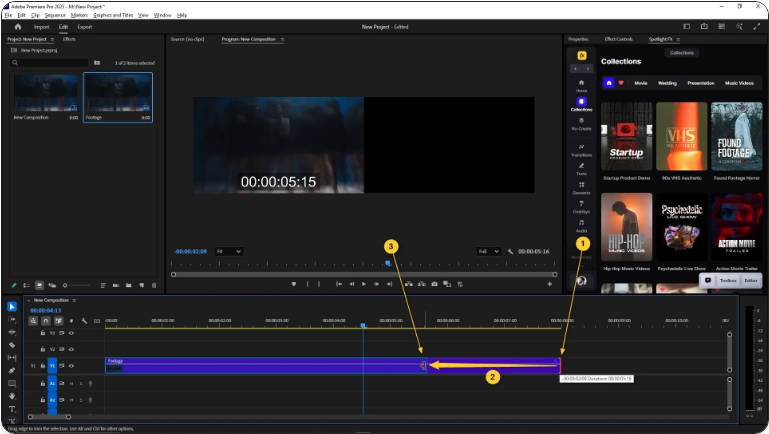Open Transitions in Spotlight FX sidebar
Screen dimensions: 769x434
[x=581, y=150]
